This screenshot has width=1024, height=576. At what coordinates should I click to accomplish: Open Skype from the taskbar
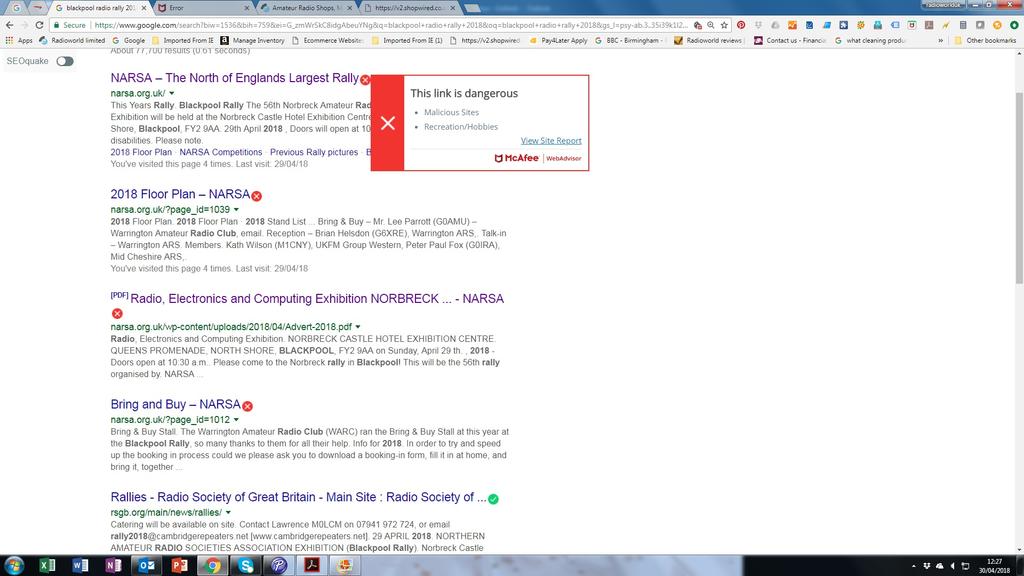(246, 565)
